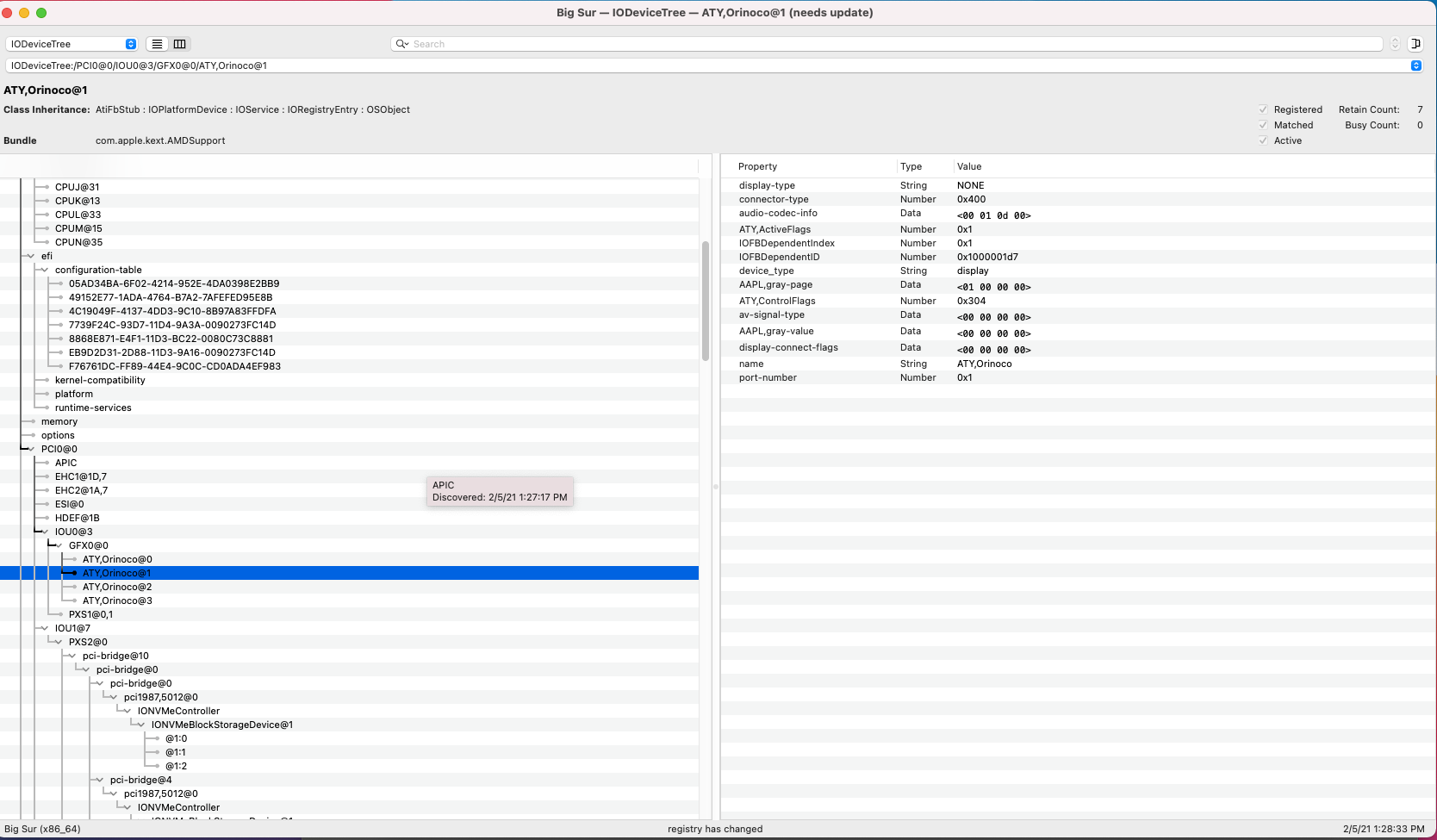This screenshot has height=840, width=1437.
Task: Collapse the PCI0@0 node
Action: pos(32,449)
